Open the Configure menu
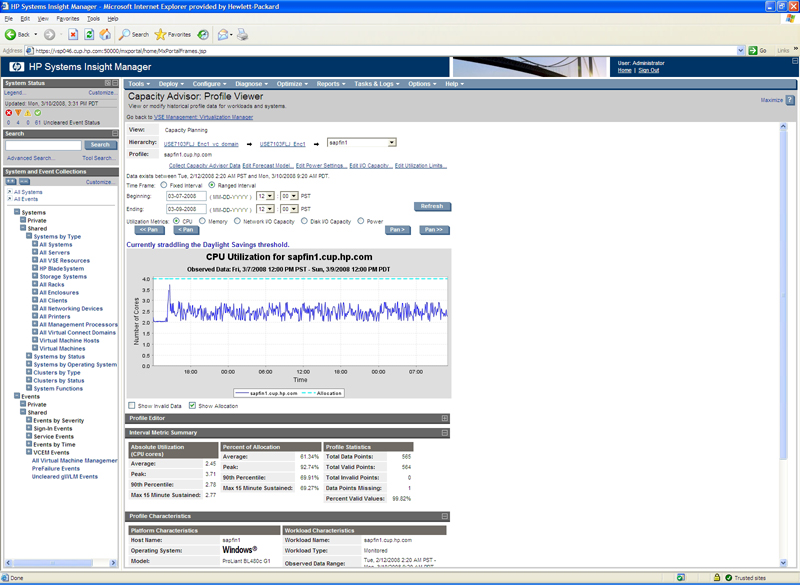This screenshot has width=800, height=585. 210,84
